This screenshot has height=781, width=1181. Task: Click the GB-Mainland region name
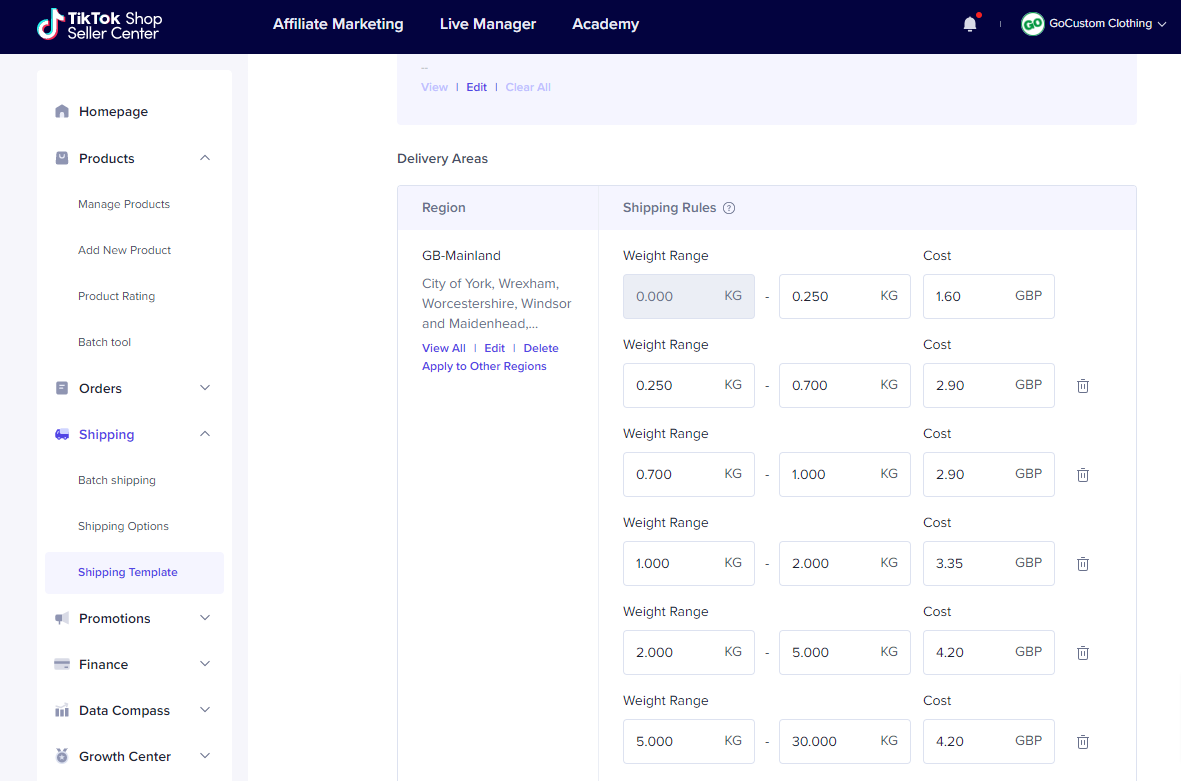pyautogui.click(x=461, y=256)
